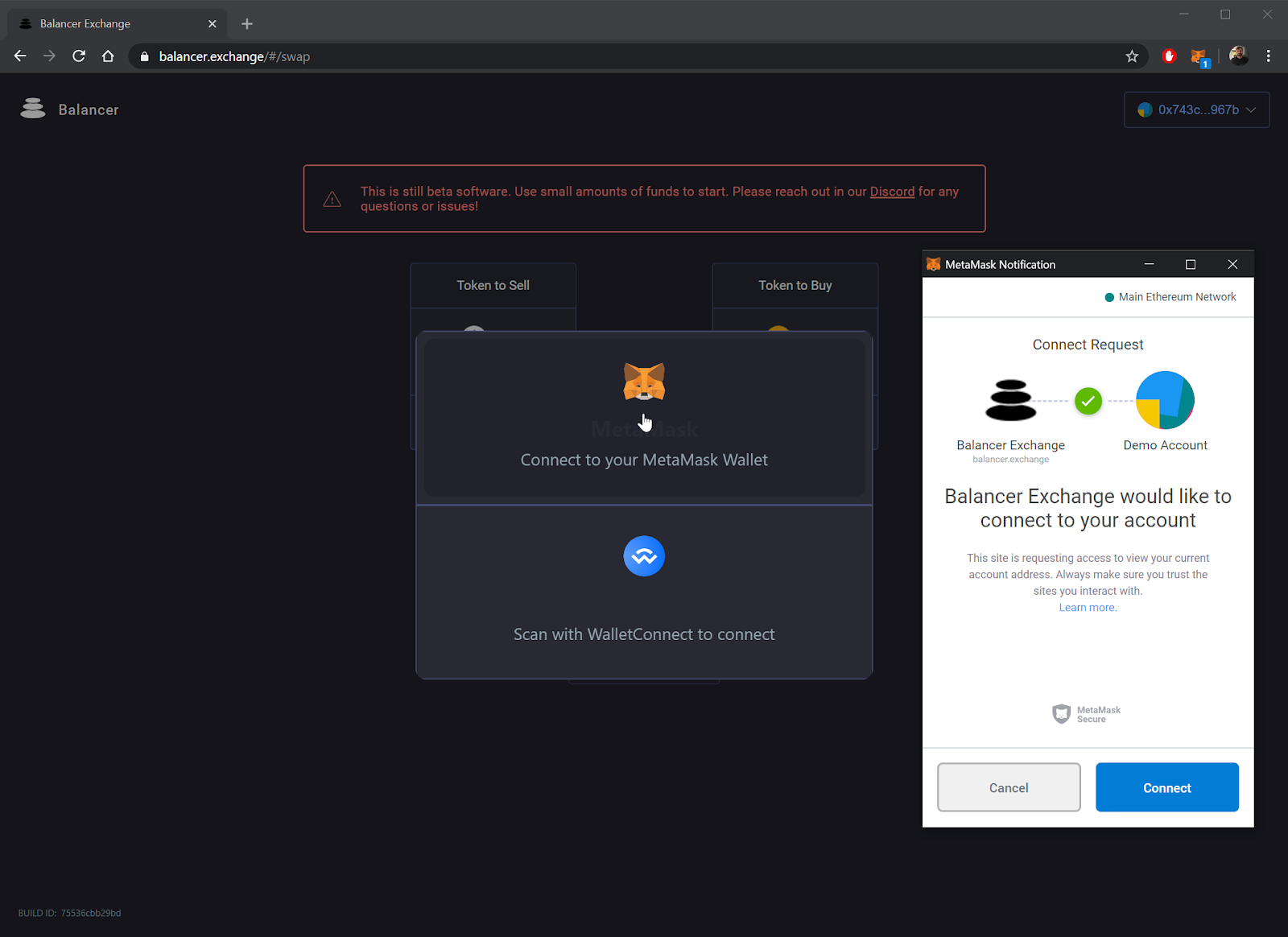Screen dimensions: 1288x937
Task: Choose Connect to your MetaMask Wallet
Action: tap(644, 418)
